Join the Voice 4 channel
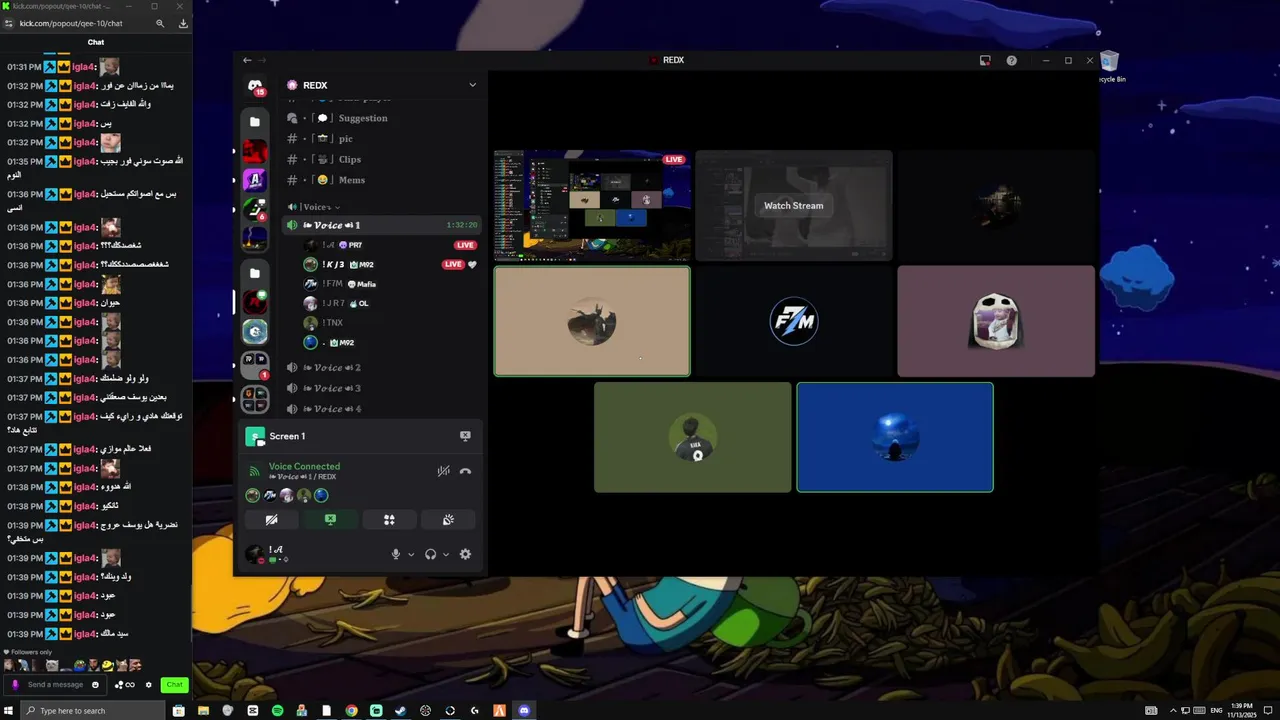1280x720 pixels. [x=381, y=408]
